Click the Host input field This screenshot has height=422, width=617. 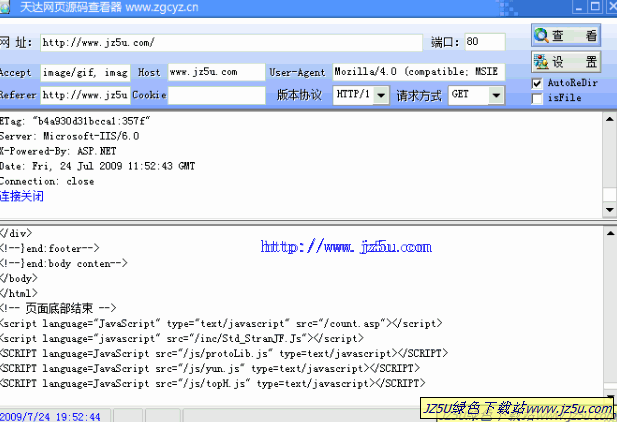(x=216, y=72)
